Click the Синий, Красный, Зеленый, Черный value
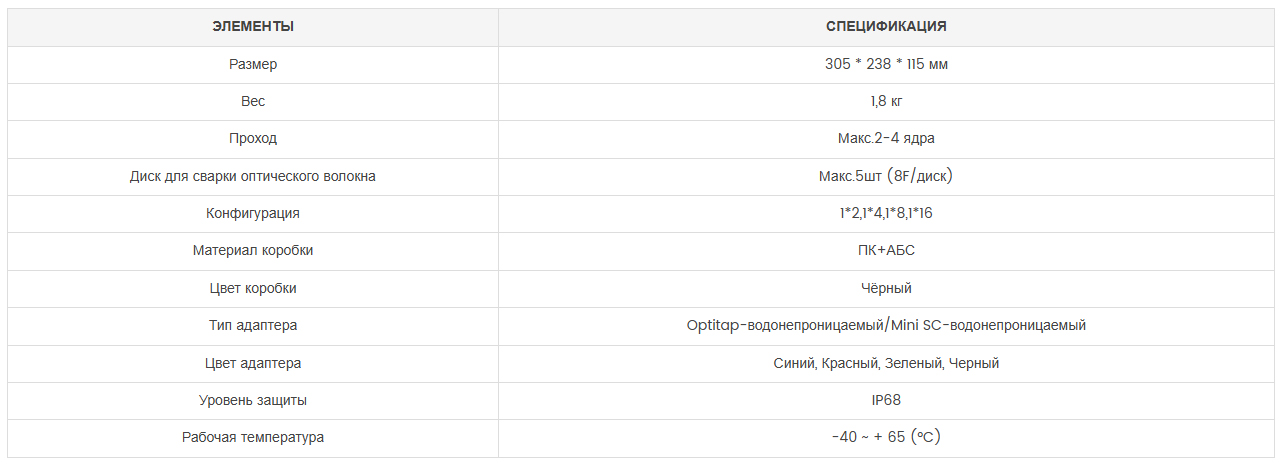Viewport: 1280px width, 464px height. coord(886,363)
